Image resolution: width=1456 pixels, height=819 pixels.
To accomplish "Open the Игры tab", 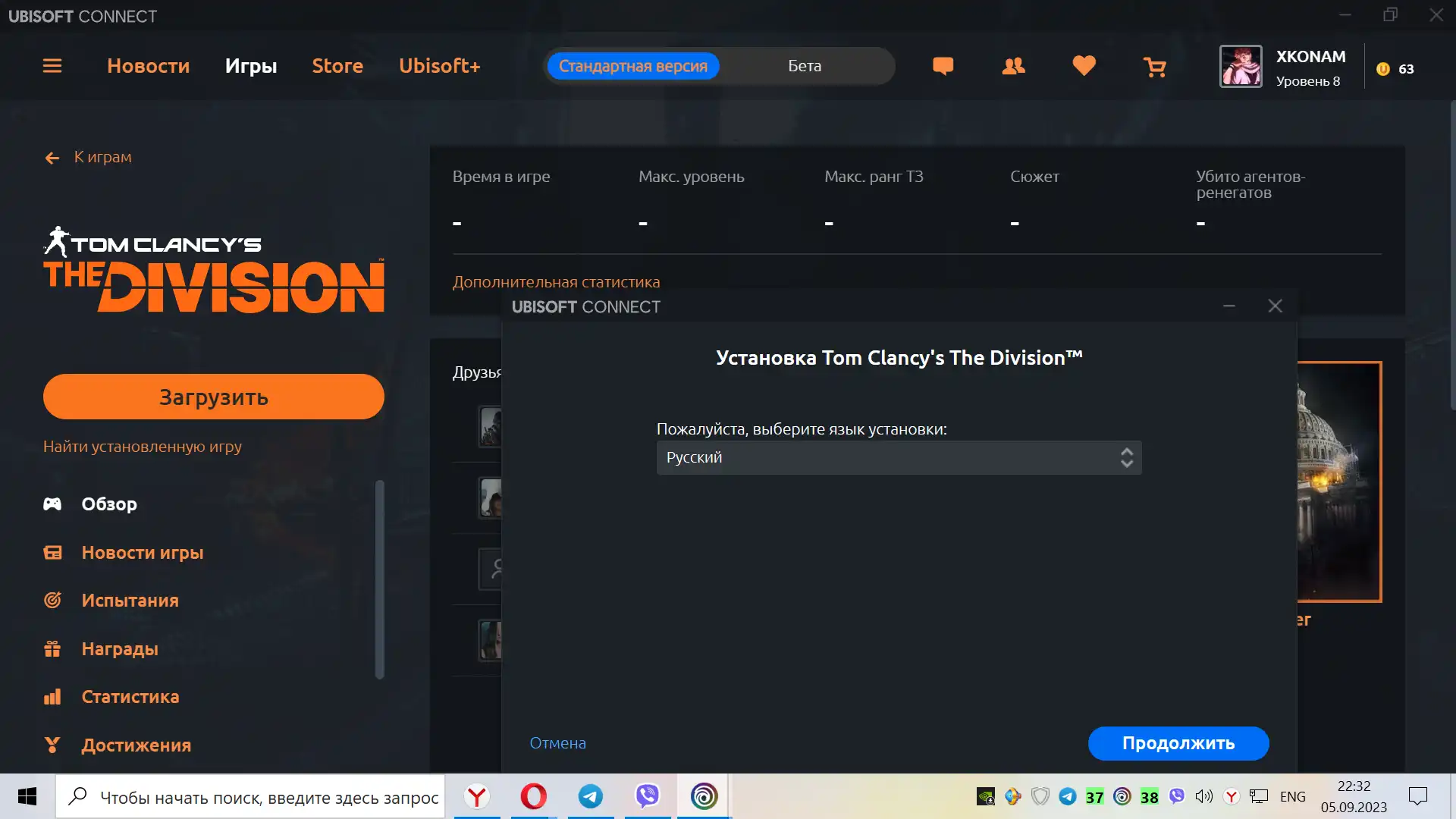I will click(x=251, y=66).
